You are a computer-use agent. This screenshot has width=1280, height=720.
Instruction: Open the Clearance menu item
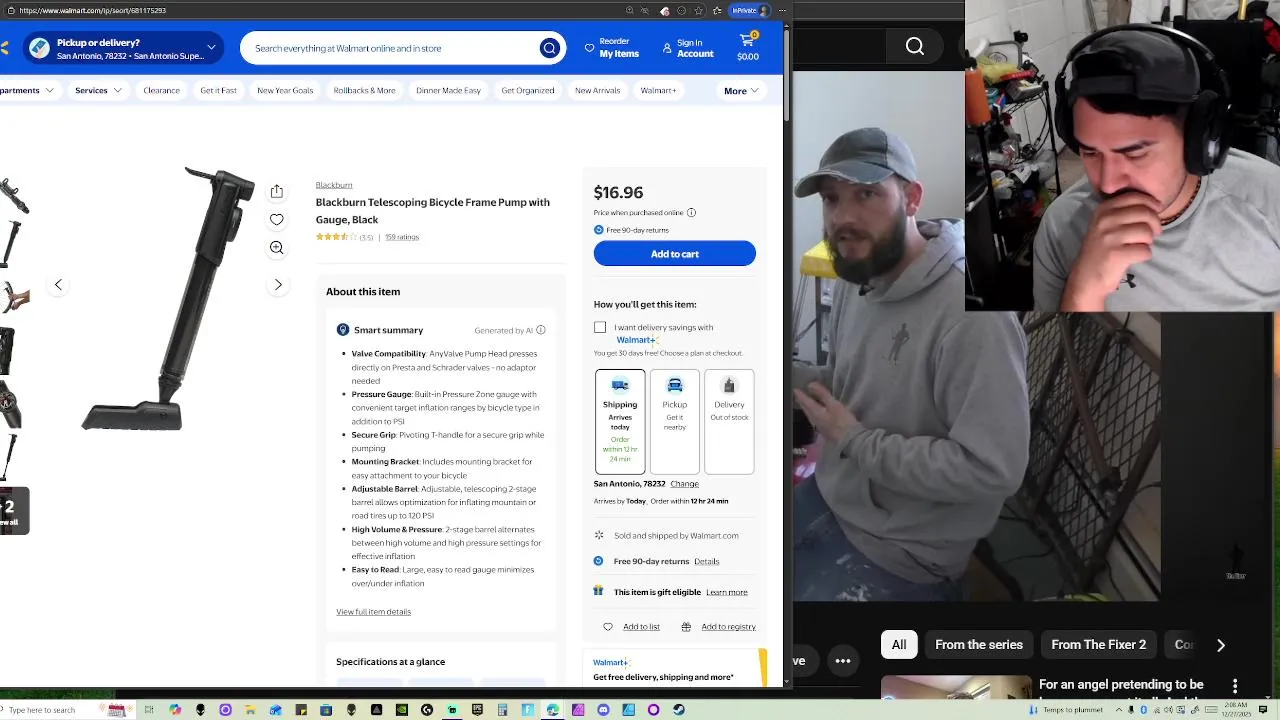pyautogui.click(x=161, y=90)
